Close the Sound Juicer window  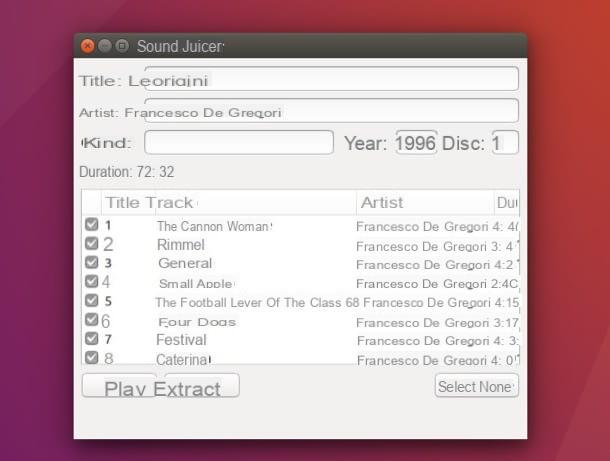(88, 46)
